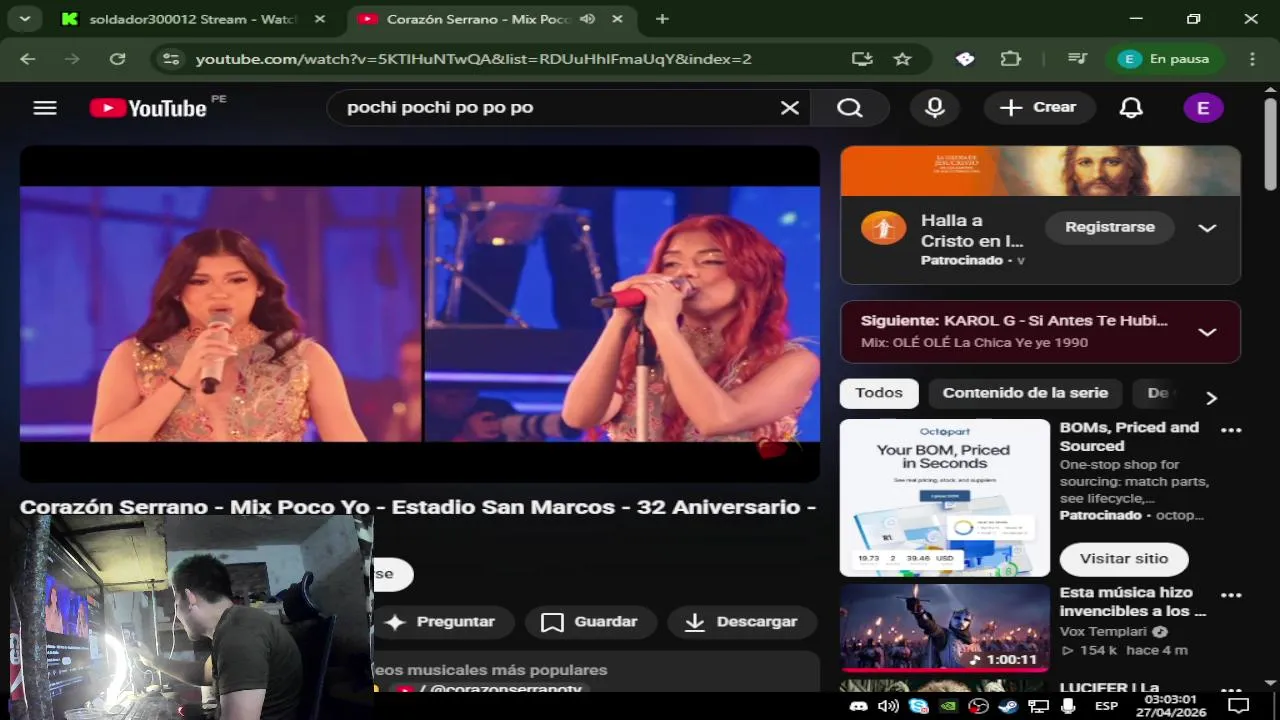Open volume control in system tray
This screenshot has width=1280, height=720.
pos(888,706)
